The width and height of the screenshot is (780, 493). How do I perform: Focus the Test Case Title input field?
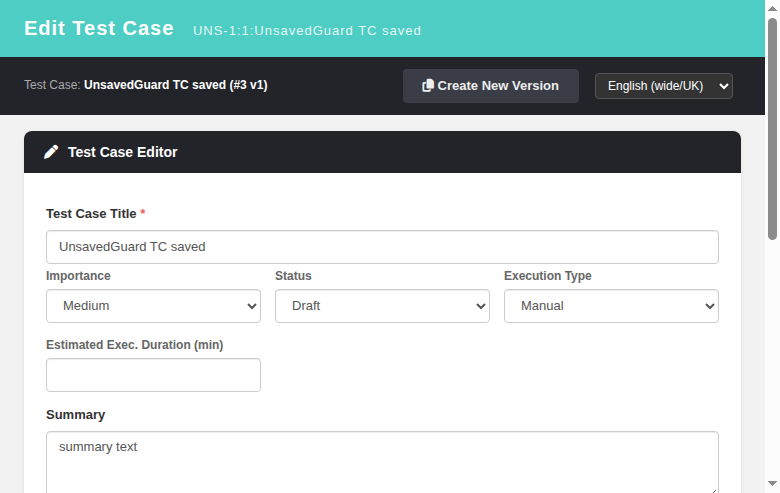(382, 247)
